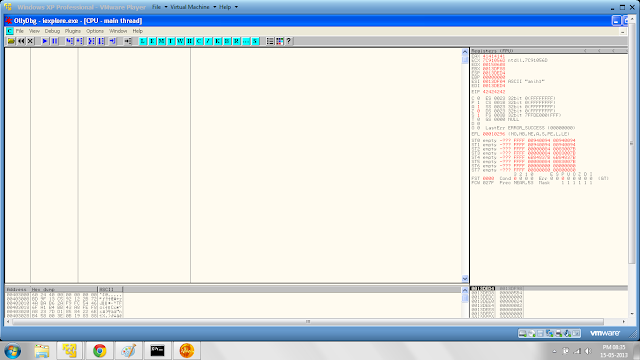
Task: Click the orange round taskbar app icon
Action: 187,351
